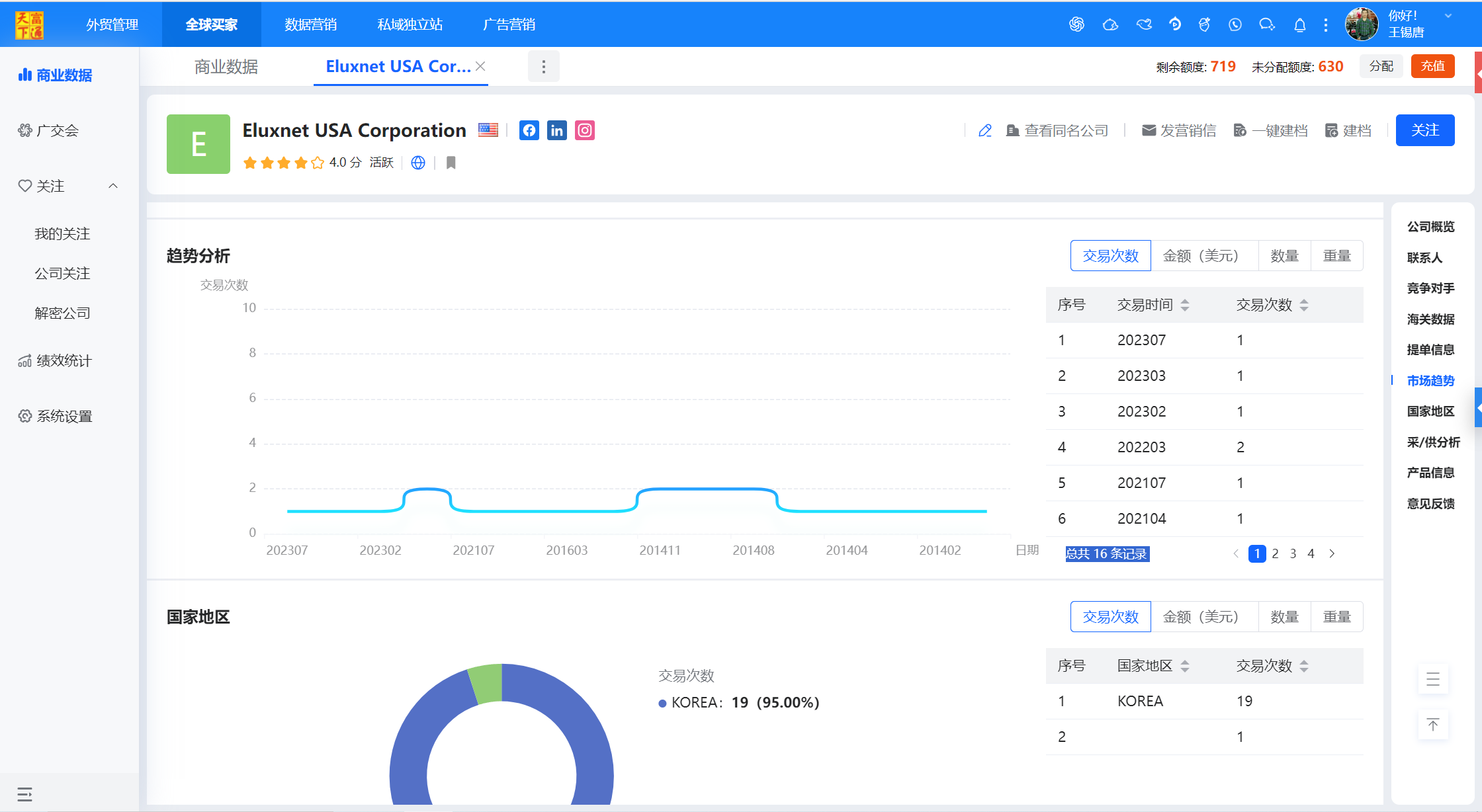Open the 外贸管理 menu
This screenshot has width=1482, height=812.
tap(112, 24)
